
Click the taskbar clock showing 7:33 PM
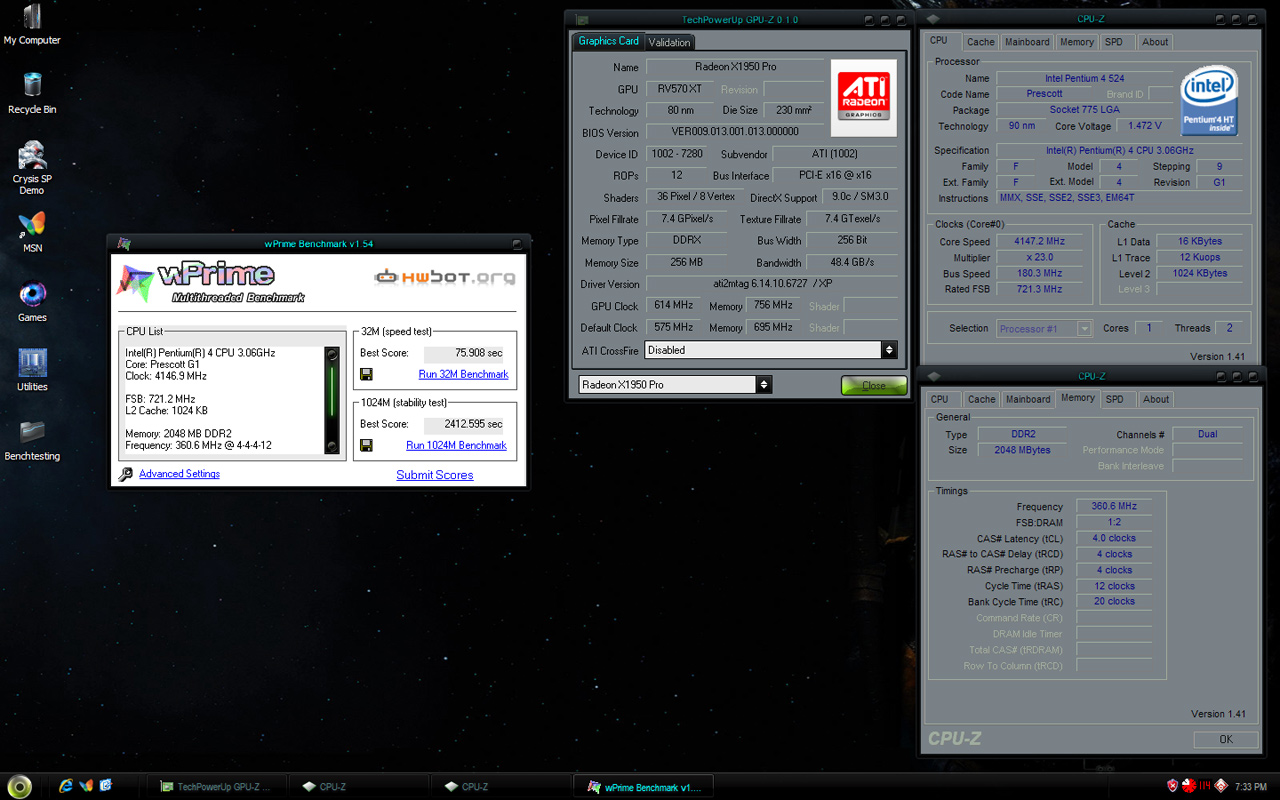[1250, 787]
